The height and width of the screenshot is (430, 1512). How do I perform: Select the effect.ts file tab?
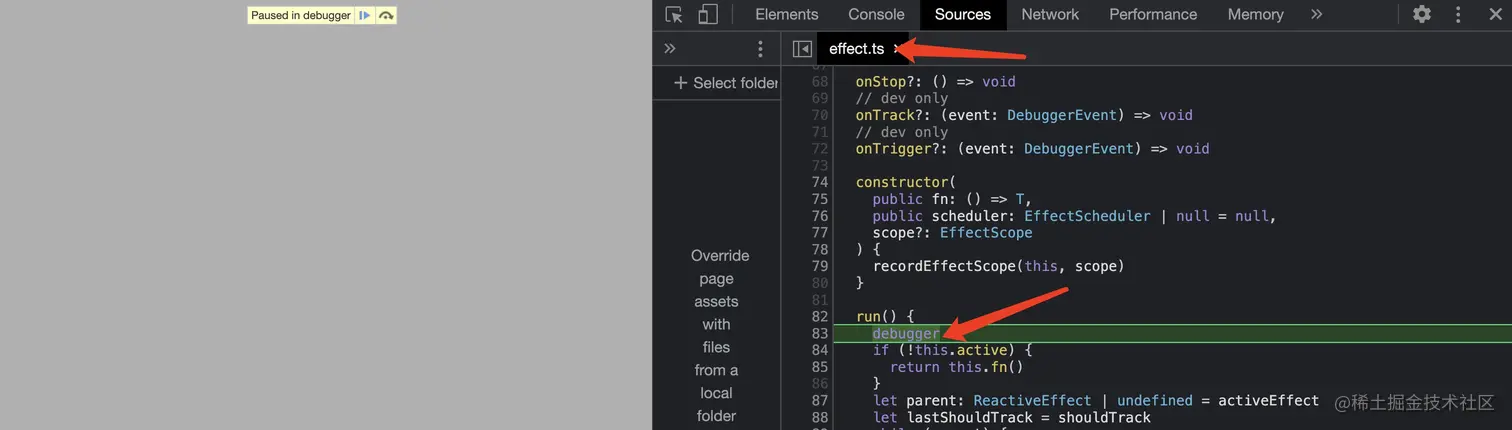(857, 48)
